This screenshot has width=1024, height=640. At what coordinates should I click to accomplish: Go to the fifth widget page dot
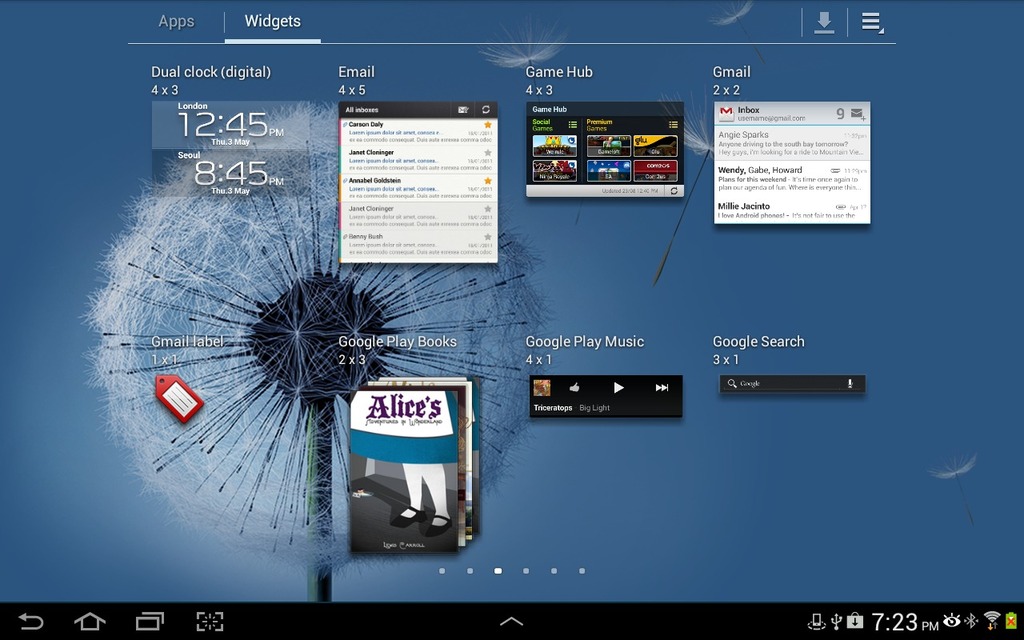pos(554,571)
